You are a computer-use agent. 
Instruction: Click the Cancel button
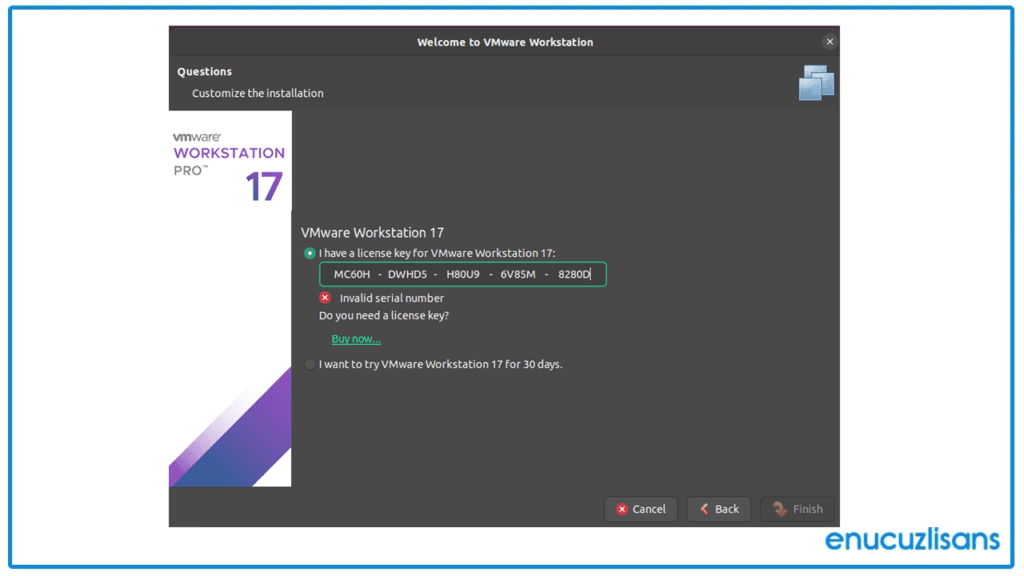click(641, 508)
